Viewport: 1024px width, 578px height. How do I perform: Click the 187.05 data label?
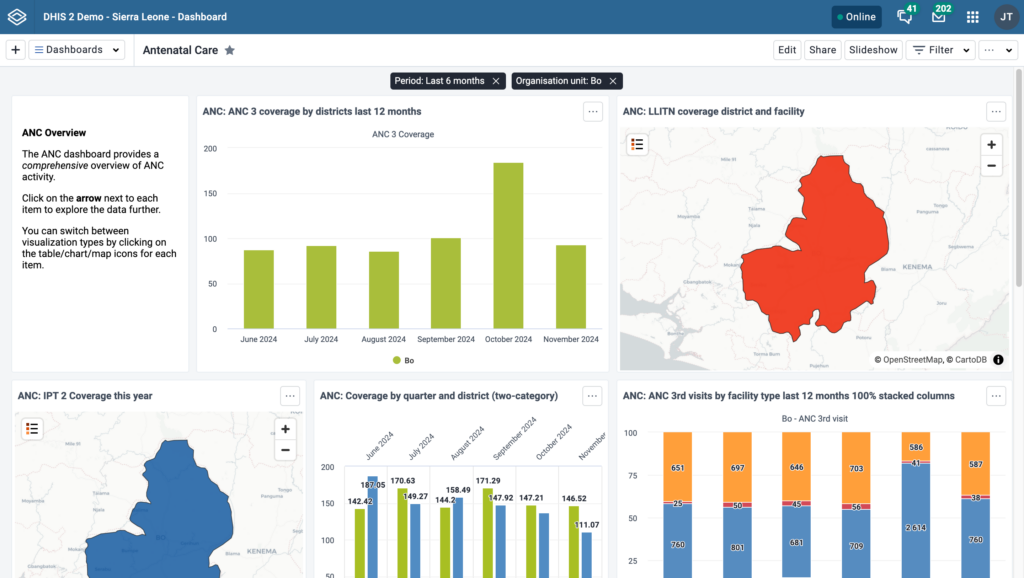tap(373, 485)
